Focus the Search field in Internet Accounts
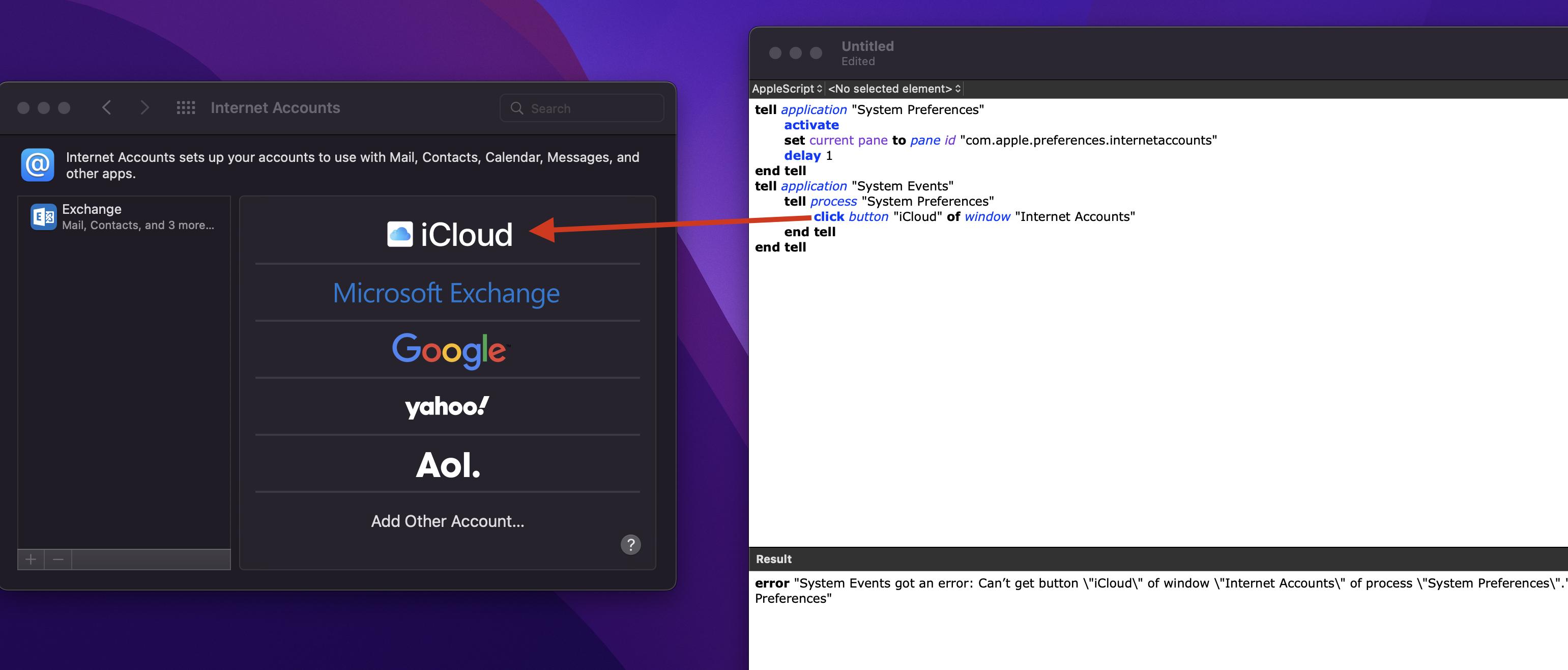This screenshot has width=1568, height=670. tap(582, 108)
